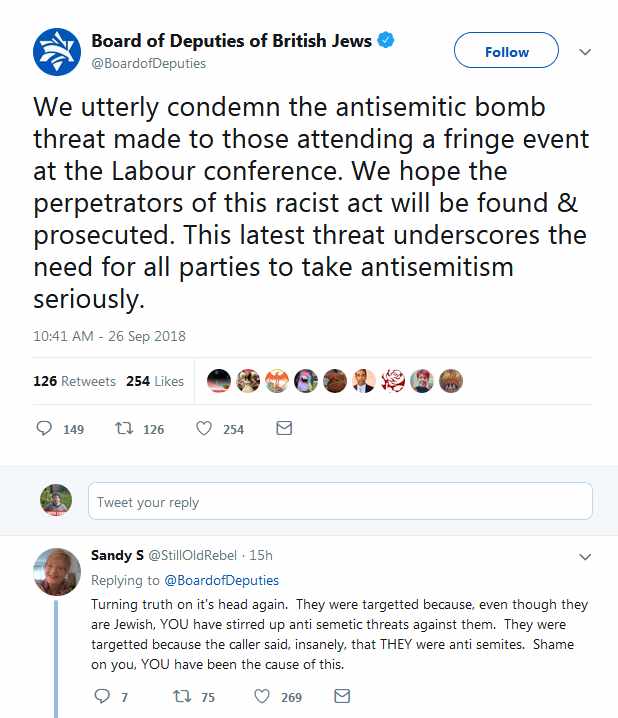Direct message Sandy S's reply
618x718 pixels.
[342, 696]
